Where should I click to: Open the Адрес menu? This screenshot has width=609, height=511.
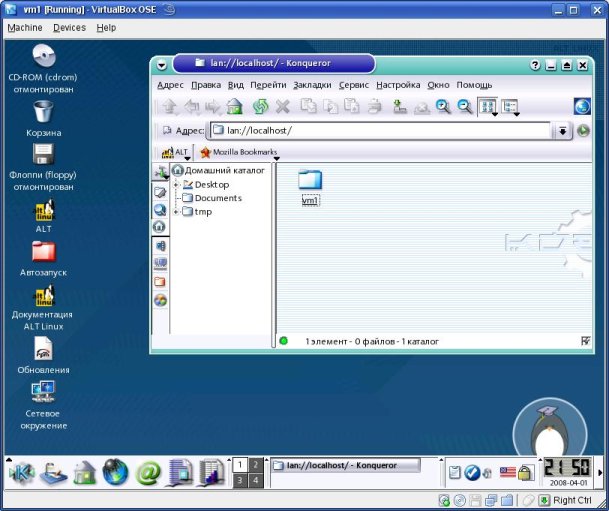170,85
